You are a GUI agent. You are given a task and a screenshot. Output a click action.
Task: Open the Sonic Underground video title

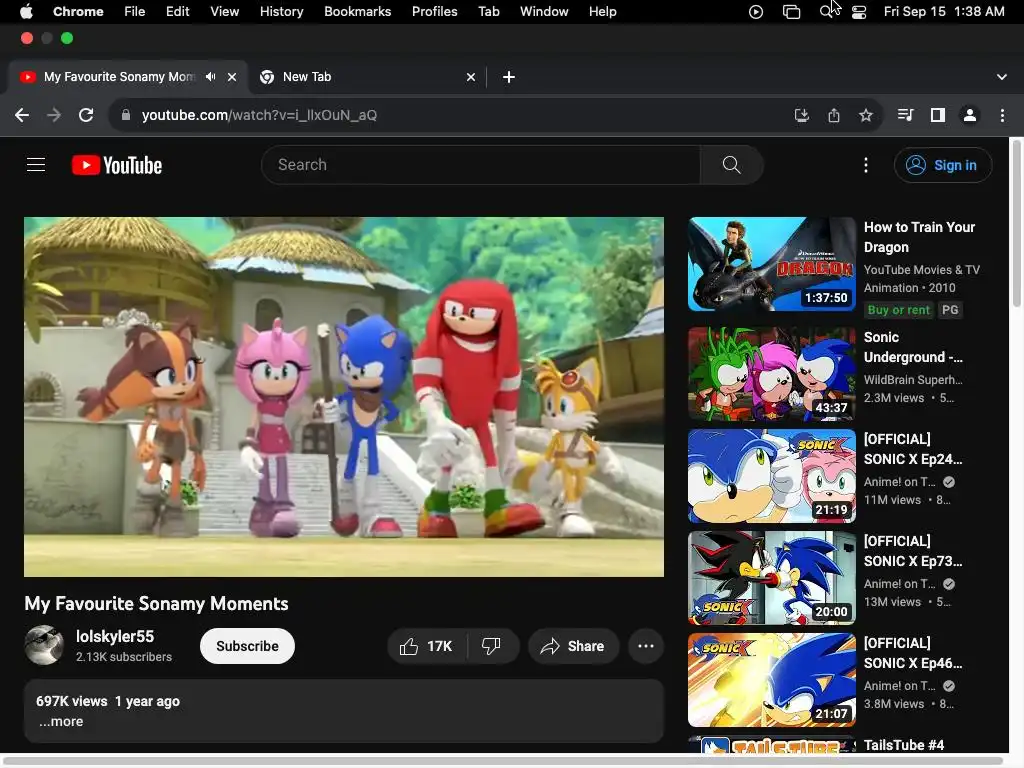912,347
